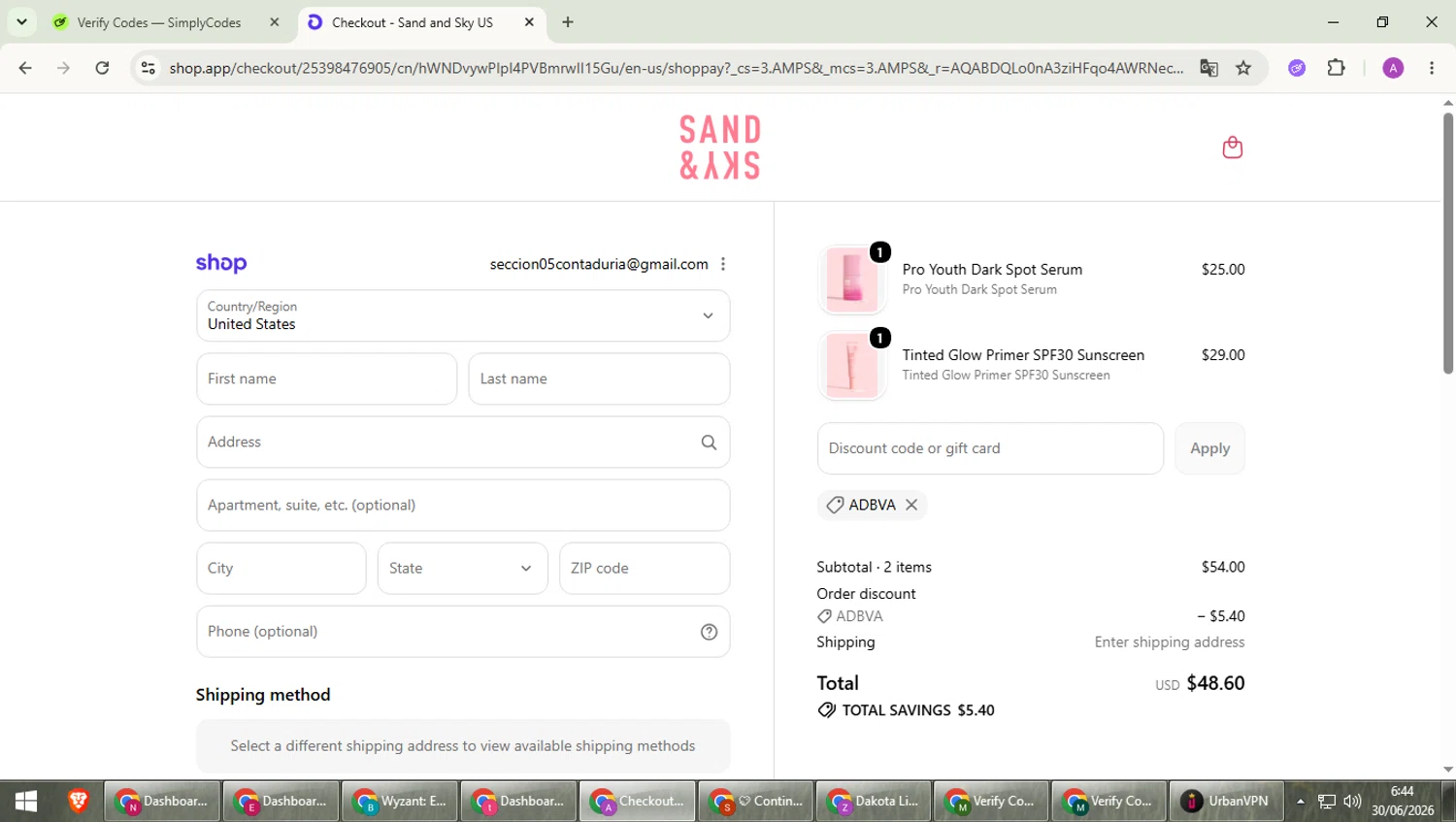Open the Dakota Li... taskbar window

(874, 802)
